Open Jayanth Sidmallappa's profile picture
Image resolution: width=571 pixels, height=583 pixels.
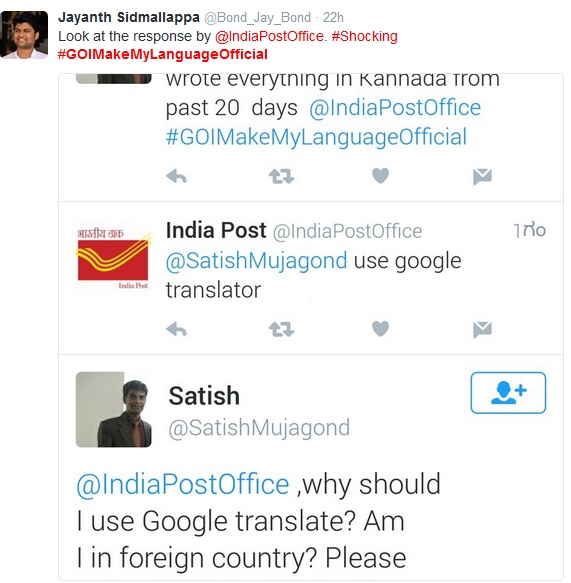tap(24, 35)
